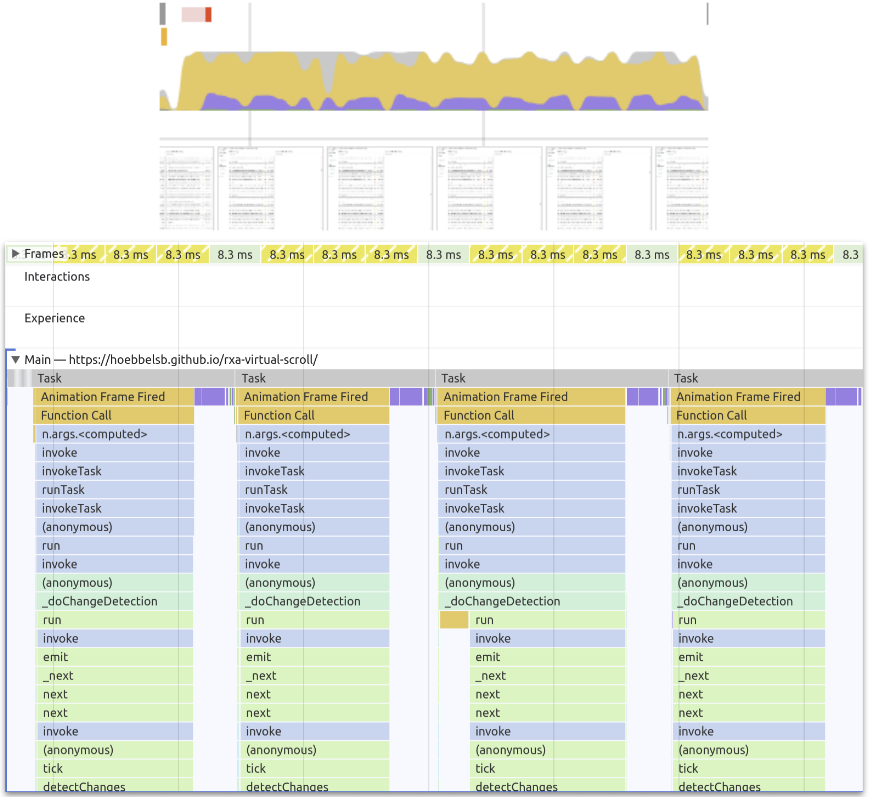Click the small yellow marker in overview
The image size is (869, 797).
[x=164, y=37]
